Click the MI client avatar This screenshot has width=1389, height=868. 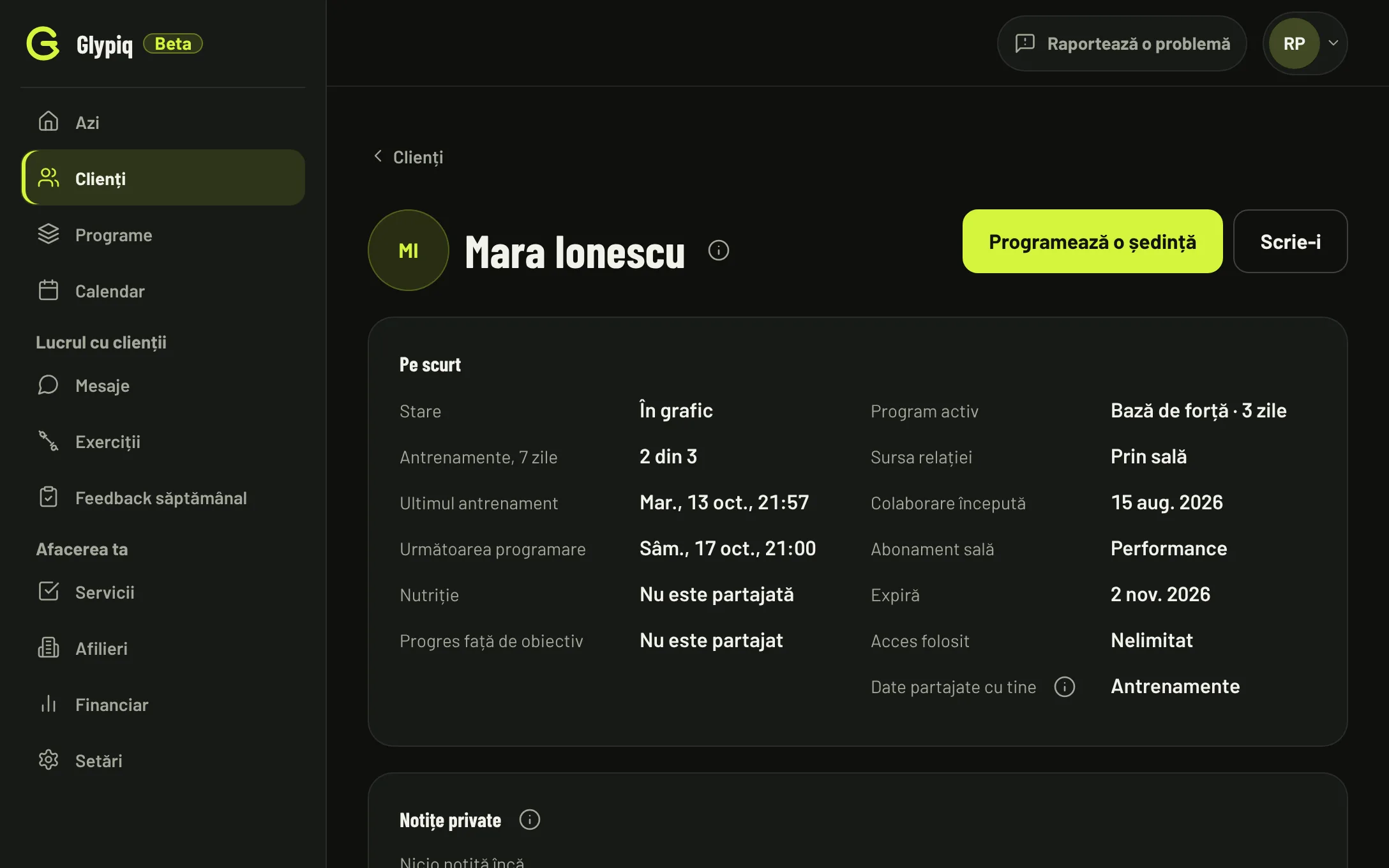[x=409, y=250]
